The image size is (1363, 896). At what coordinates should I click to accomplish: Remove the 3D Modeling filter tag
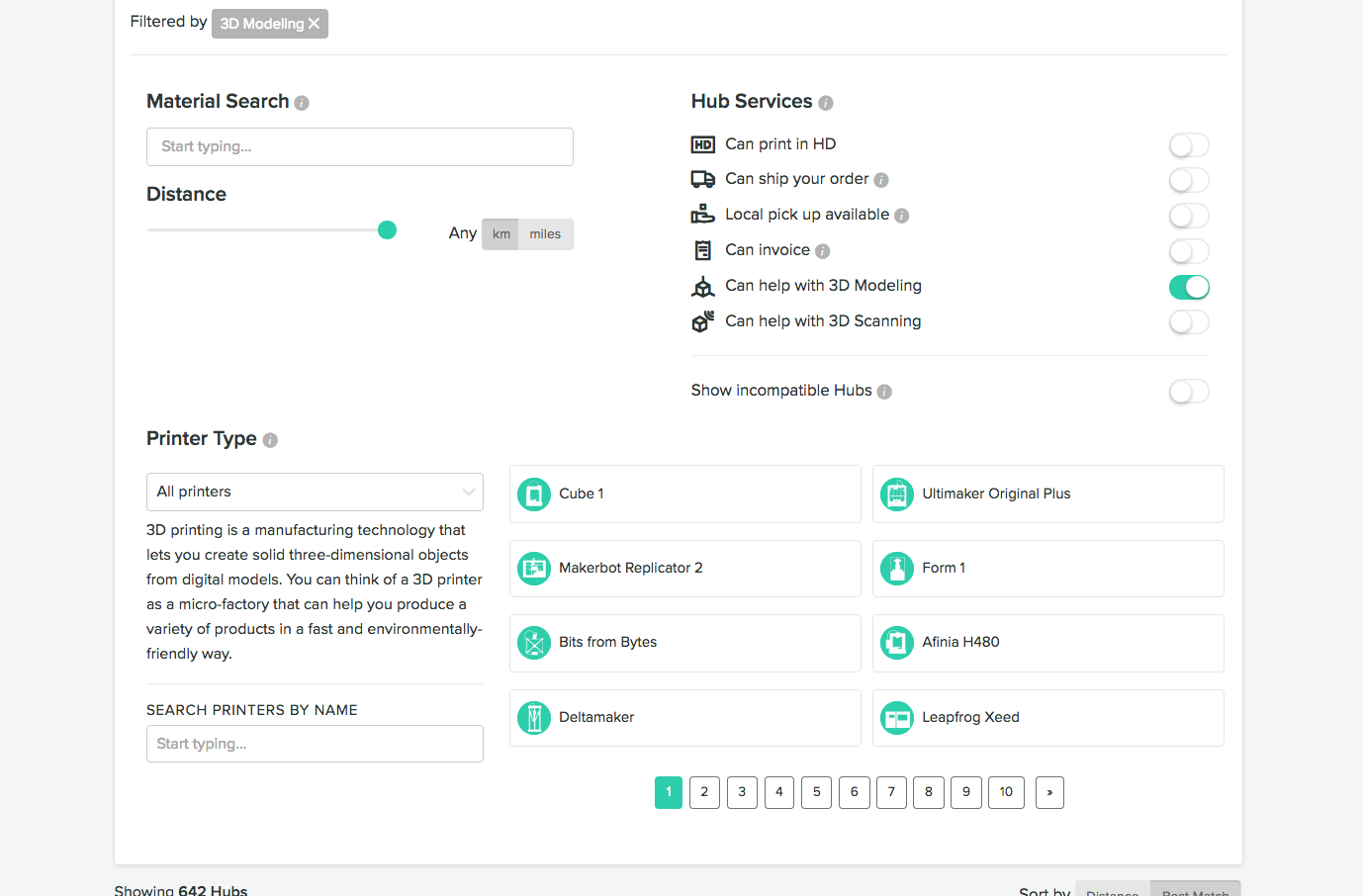click(x=314, y=24)
